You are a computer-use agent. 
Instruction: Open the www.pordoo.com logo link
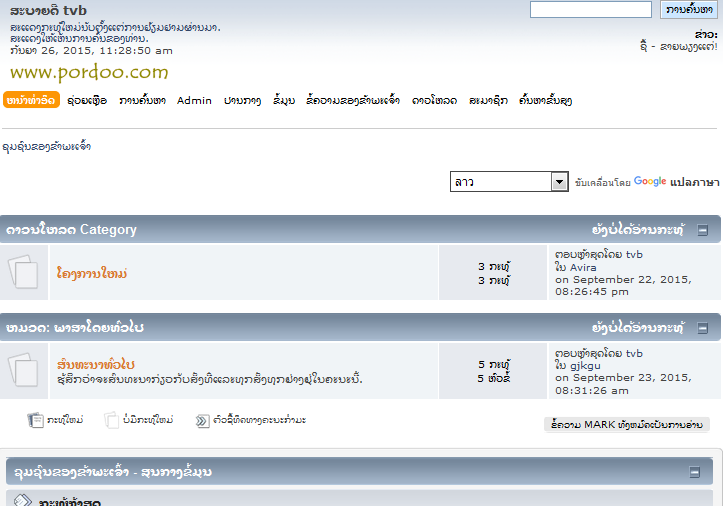point(89,72)
